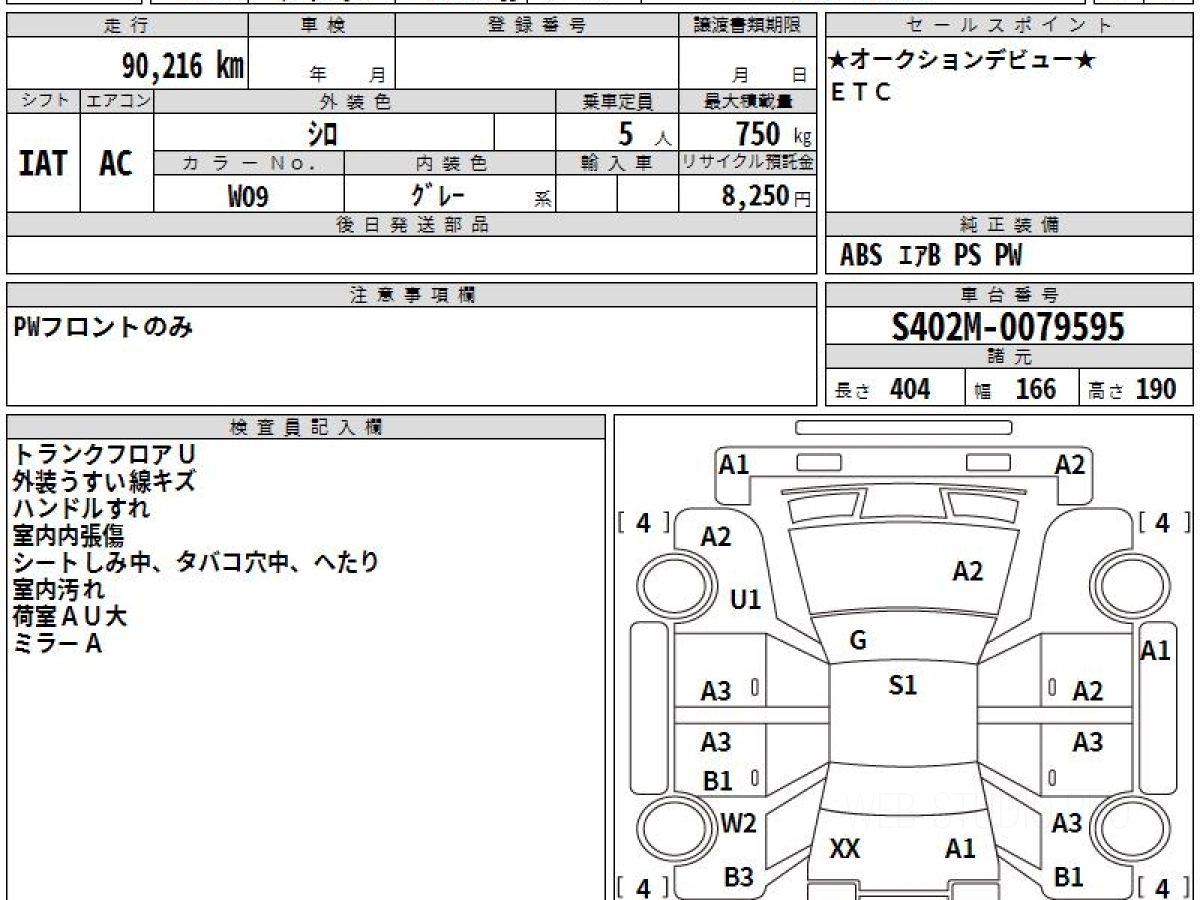Click the B3 mark on the diagram
This screenshot has height=900, width=1200.
738,877
